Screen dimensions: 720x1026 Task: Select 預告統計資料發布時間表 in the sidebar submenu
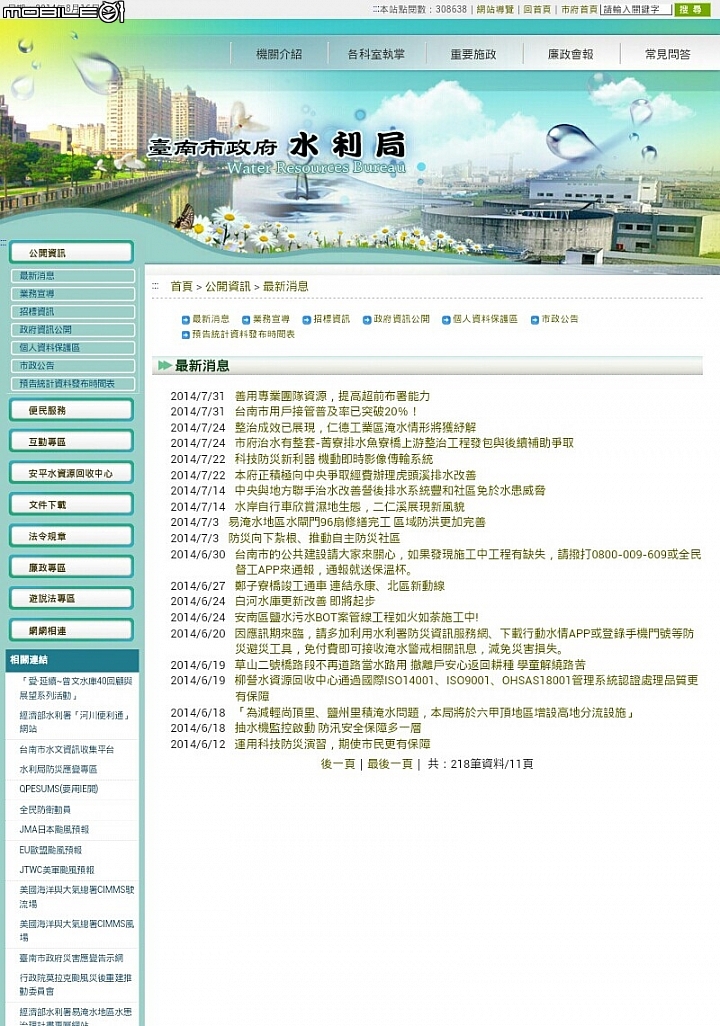(73, 384)
